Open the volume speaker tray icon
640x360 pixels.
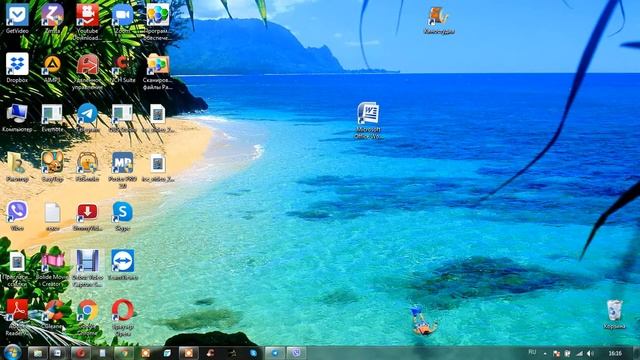click(x=590, y=353)
